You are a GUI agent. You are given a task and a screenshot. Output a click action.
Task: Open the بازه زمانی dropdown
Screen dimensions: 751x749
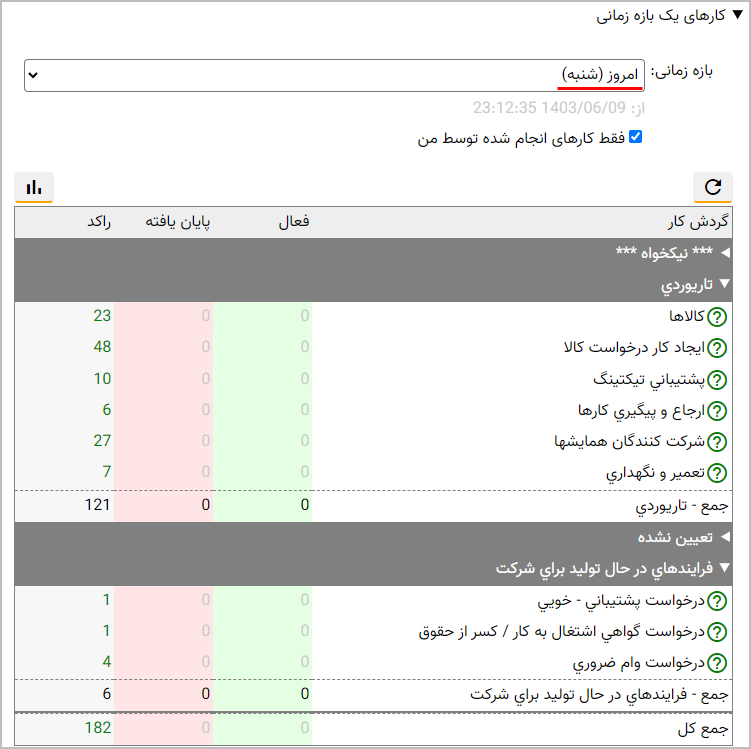[334, 75]
